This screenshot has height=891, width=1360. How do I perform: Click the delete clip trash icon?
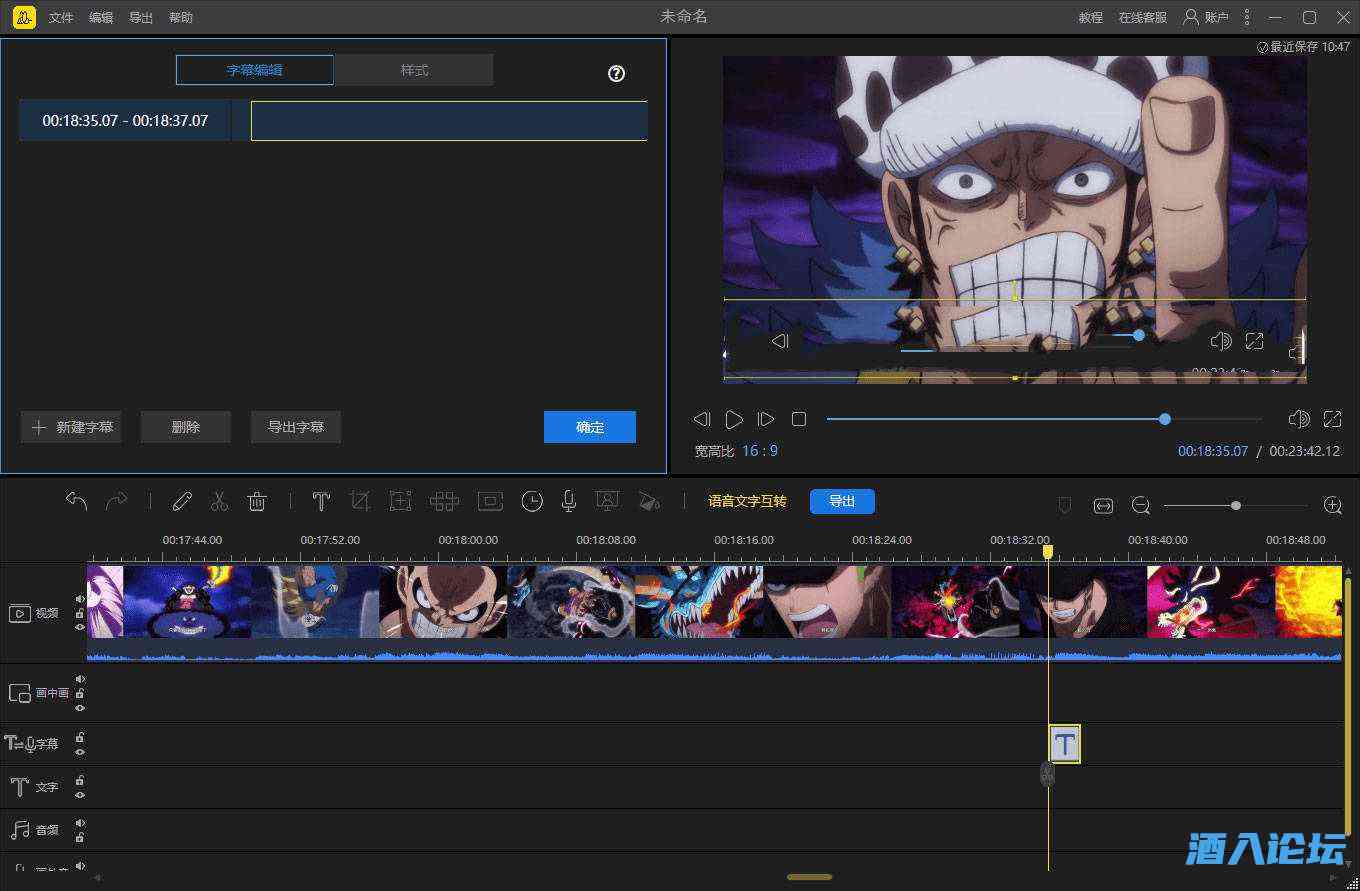tap(257, 500)
